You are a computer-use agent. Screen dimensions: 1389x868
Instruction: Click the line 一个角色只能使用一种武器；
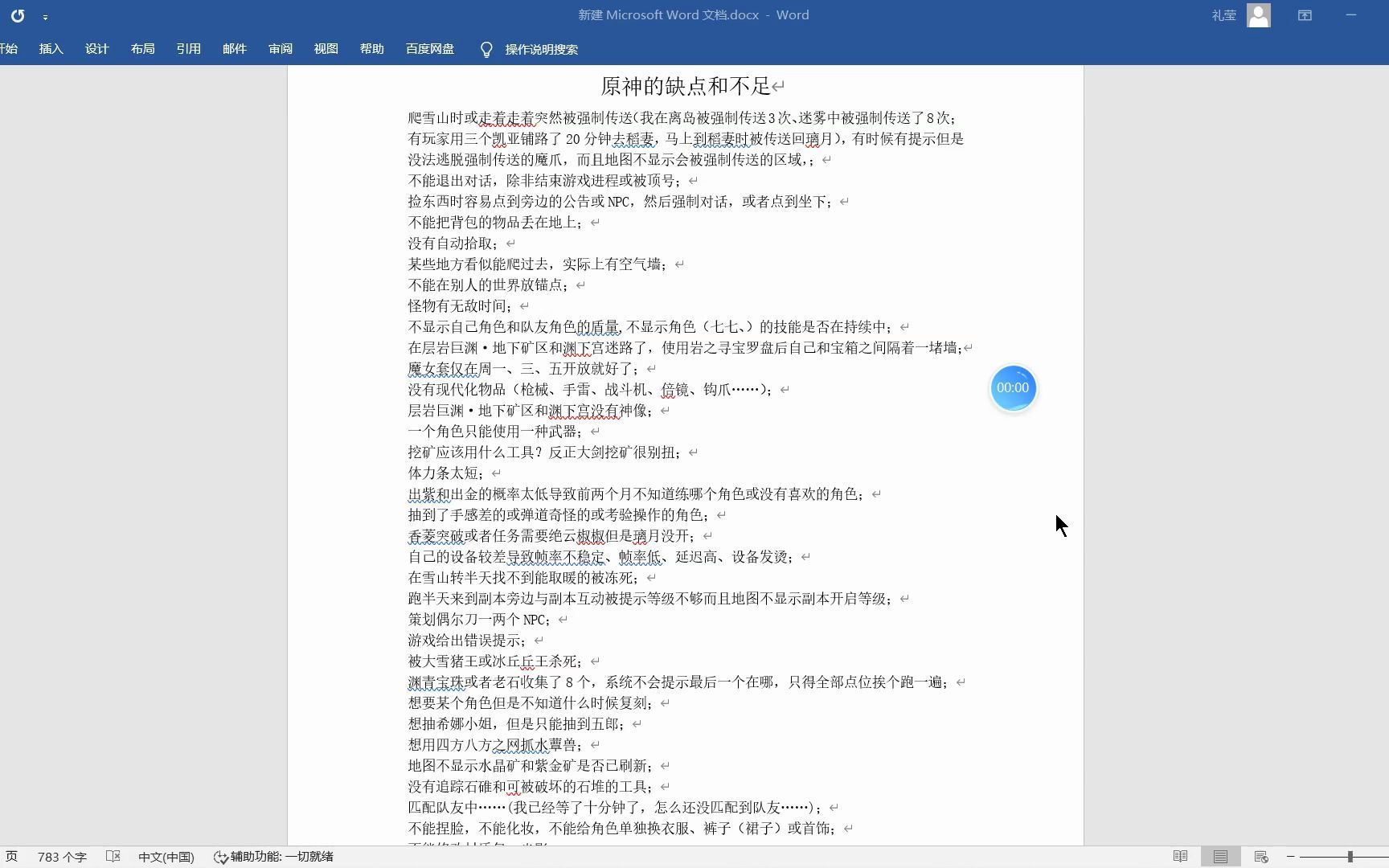tap(496, 432)
